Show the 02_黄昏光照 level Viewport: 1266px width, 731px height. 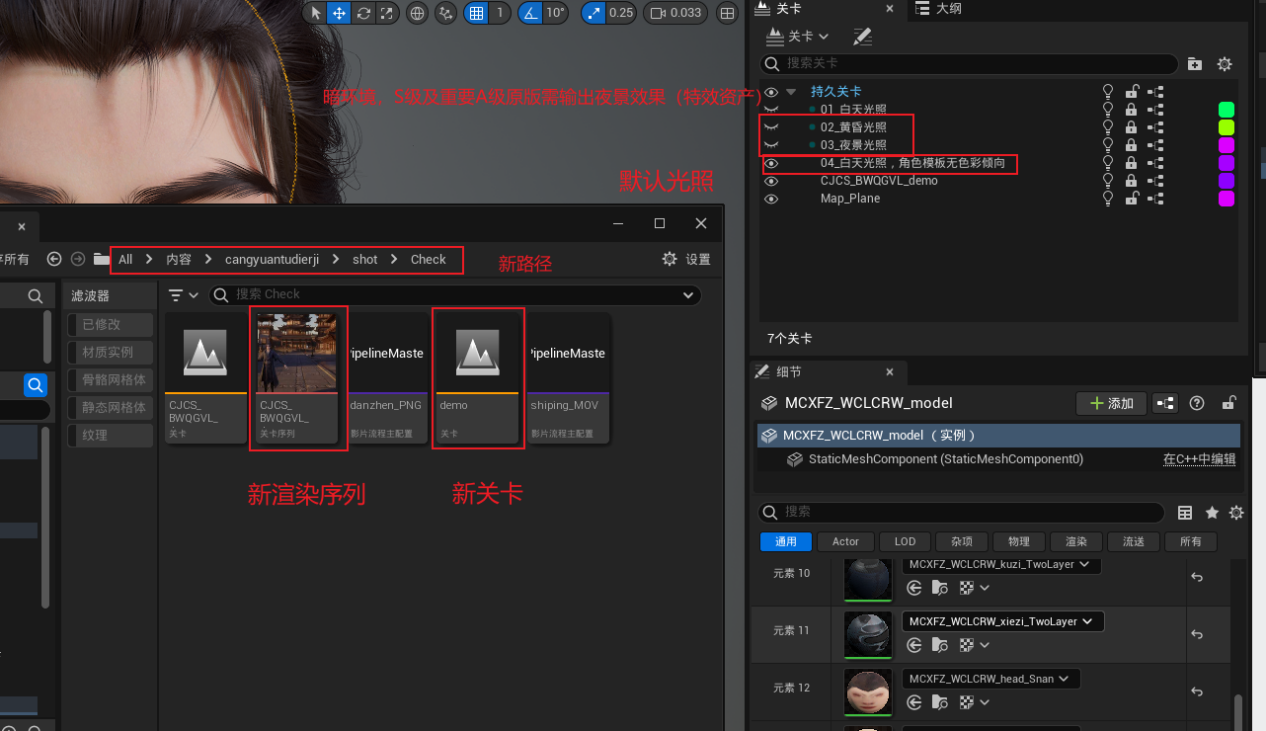click(x=771, y=127)
